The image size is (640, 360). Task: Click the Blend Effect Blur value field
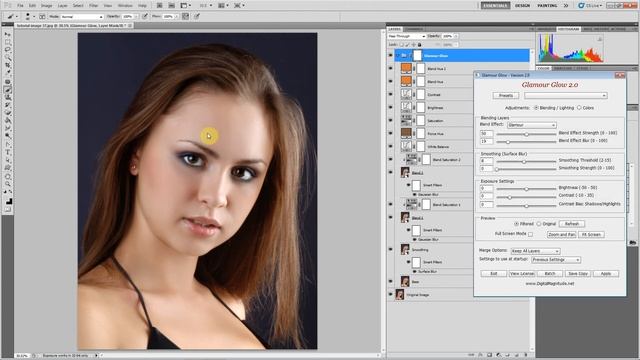tap(487, 141)
